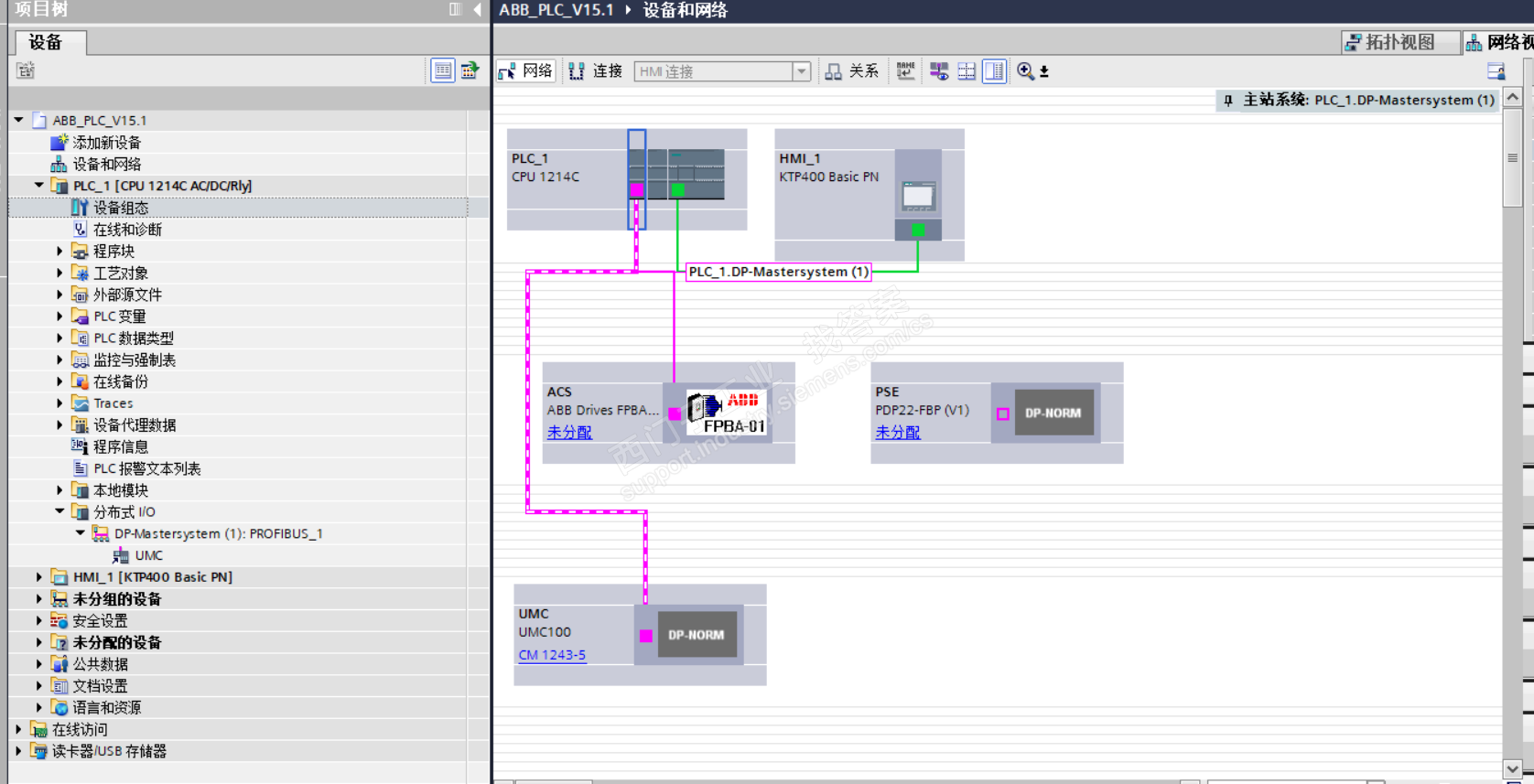
Task: Select the ABB FPBA-01 module icon
Action: point(728,413)
